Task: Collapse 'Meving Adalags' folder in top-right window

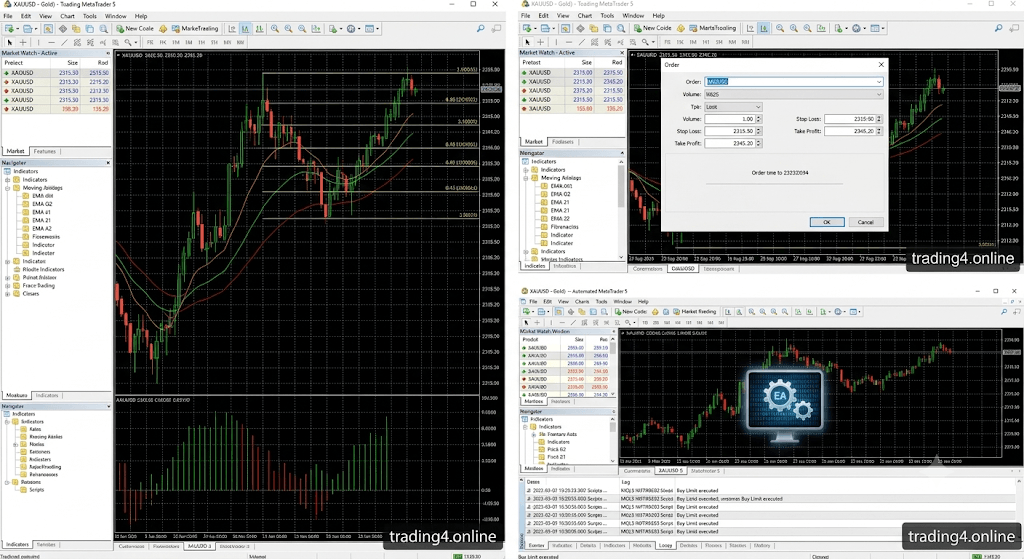Action: click(526, 178)
